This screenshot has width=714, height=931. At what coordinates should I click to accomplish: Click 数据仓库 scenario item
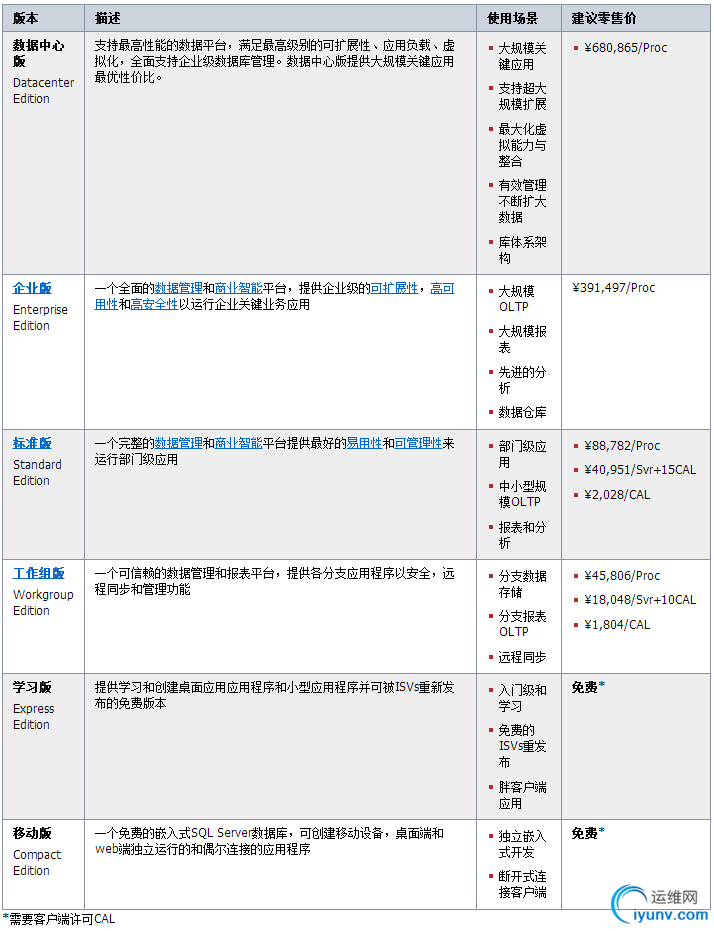(522, 413)
